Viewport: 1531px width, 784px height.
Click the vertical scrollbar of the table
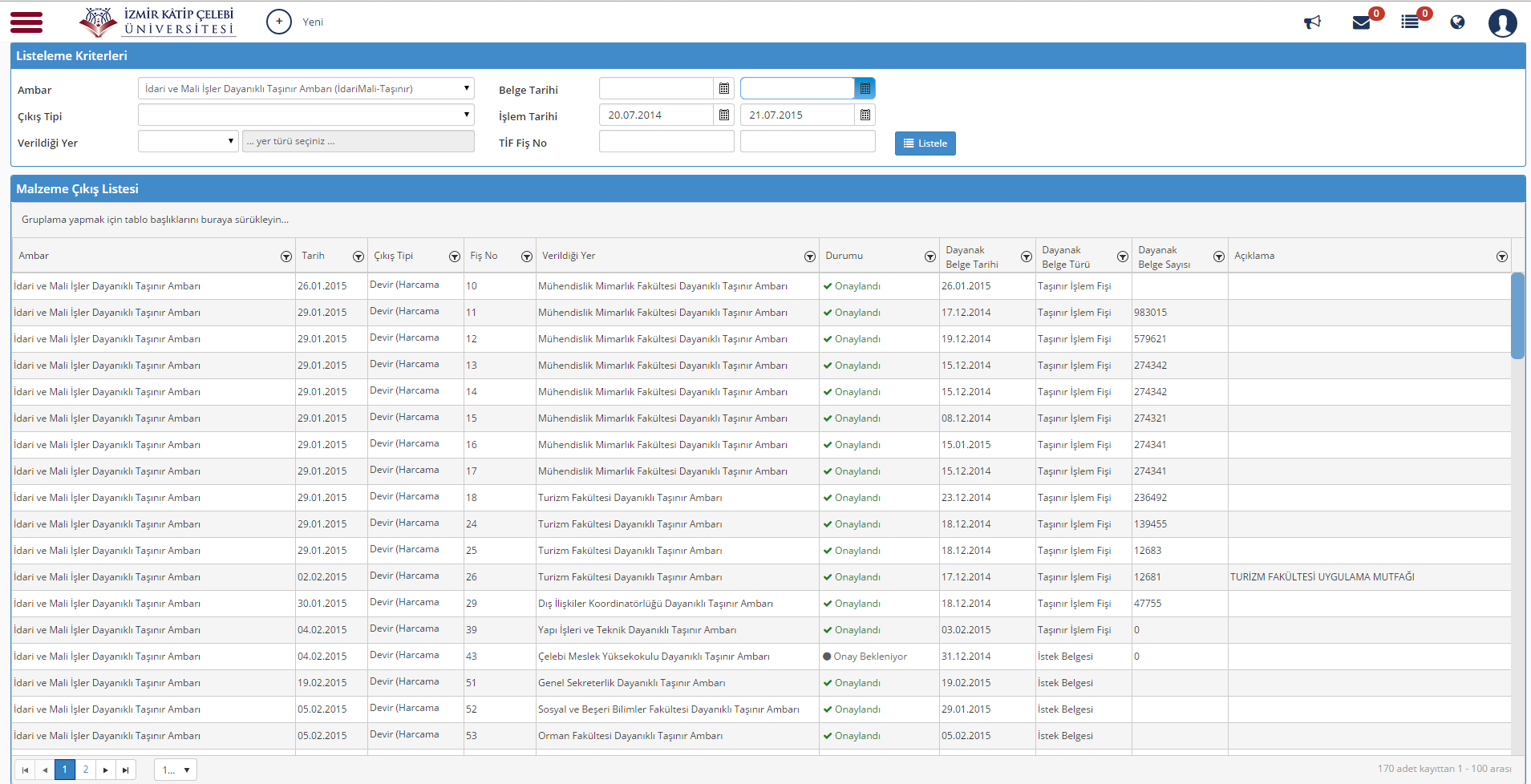point(1517,316)
